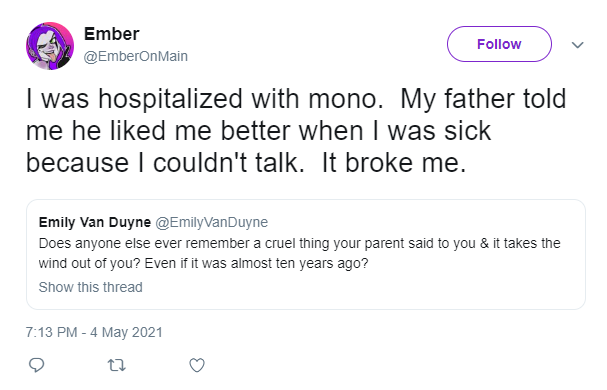This screenshot has height=390, width=607.
Task: Open Ember's purple profile avatar
Action: (x=50, y=46)
